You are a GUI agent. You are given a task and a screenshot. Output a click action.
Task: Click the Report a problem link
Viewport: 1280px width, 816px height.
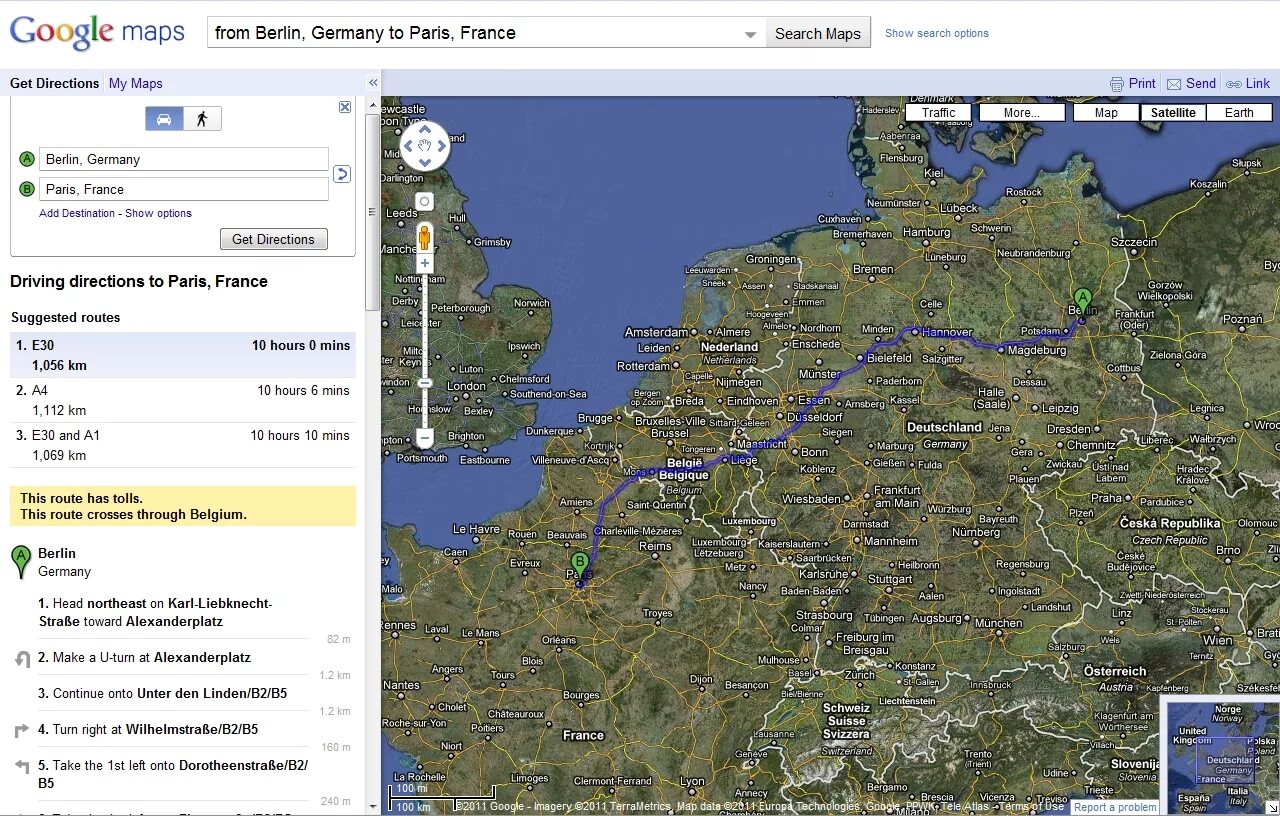click(x=1115, y=807)
